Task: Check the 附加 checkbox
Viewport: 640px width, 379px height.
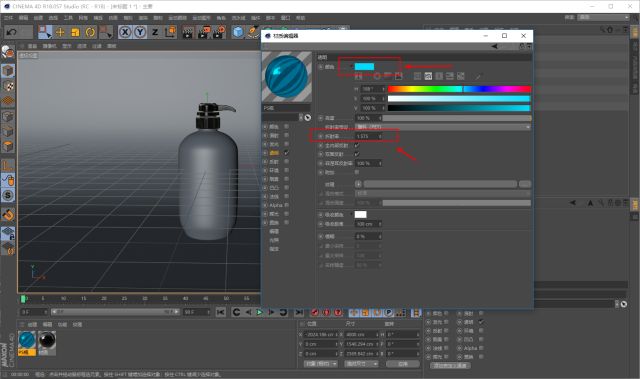Action: tap(357, 172)
